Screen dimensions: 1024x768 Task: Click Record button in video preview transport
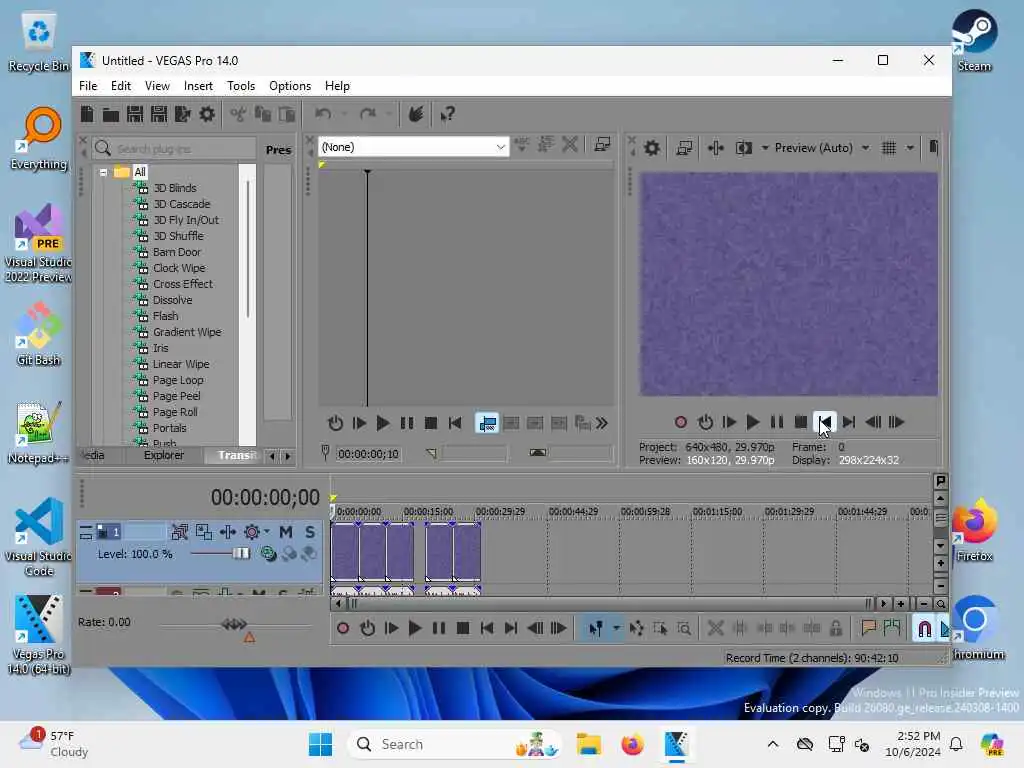tap(680, 422)
